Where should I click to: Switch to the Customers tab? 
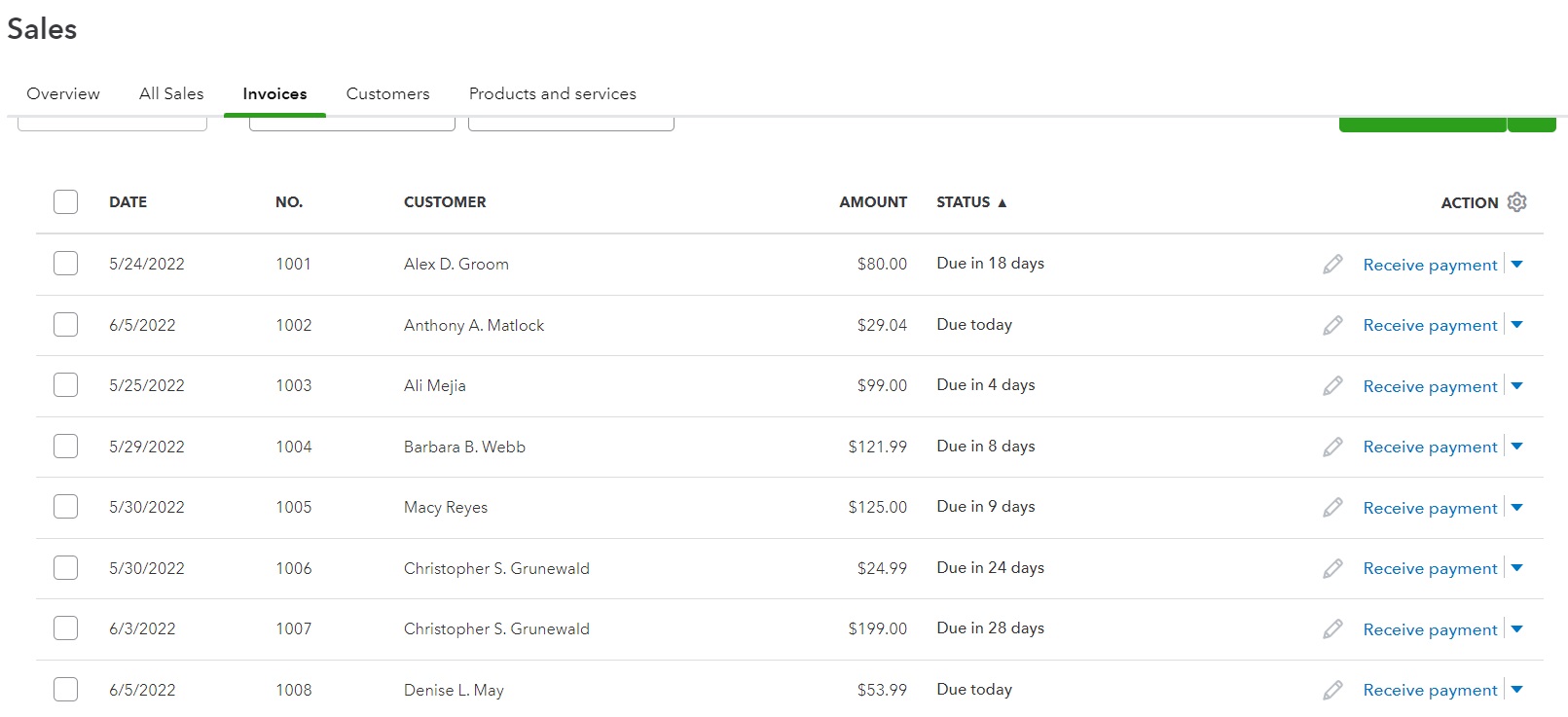pos(387,93)
